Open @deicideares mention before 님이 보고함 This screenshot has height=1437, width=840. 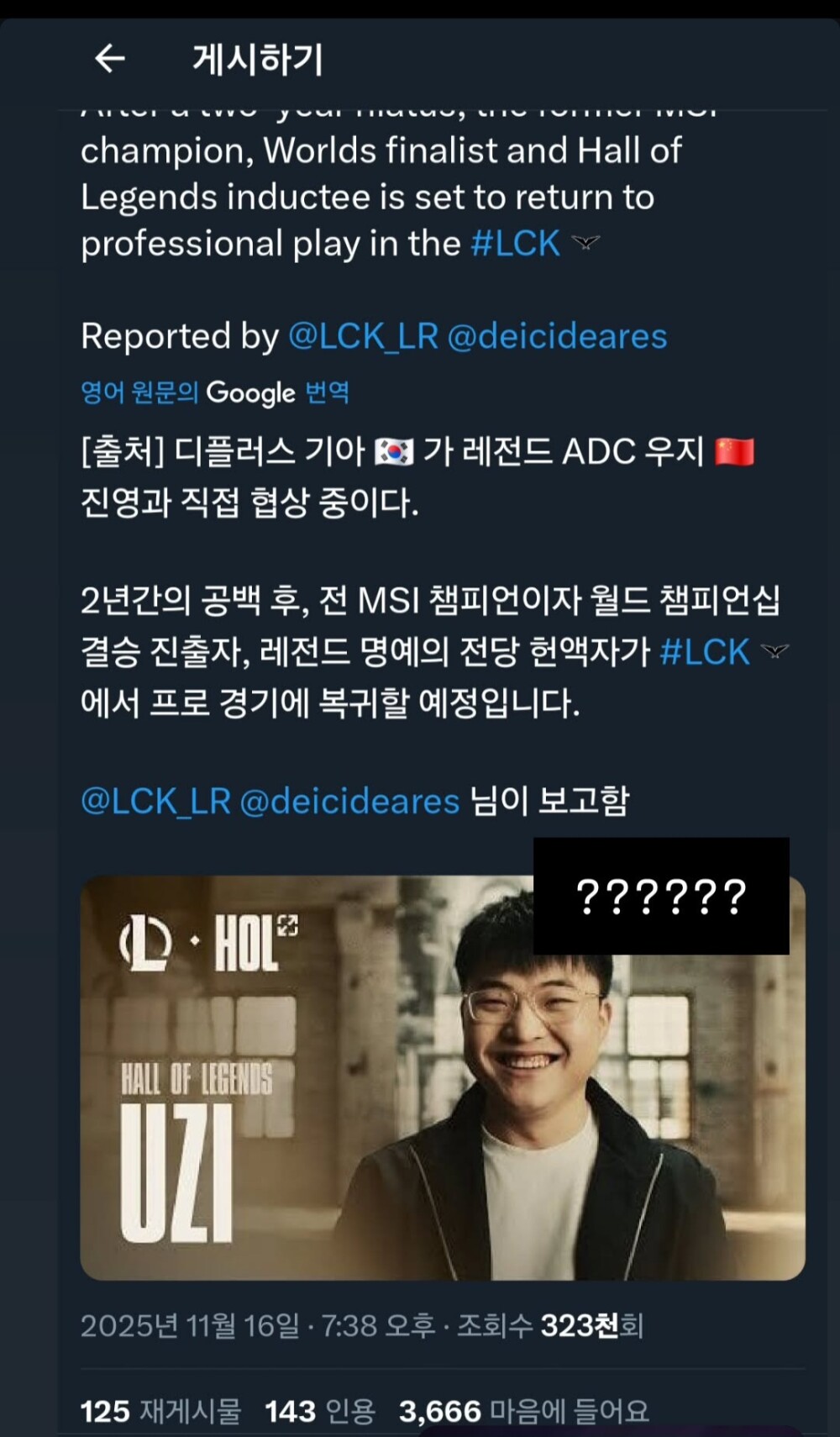pyautogui.click(x=349, y=801)
